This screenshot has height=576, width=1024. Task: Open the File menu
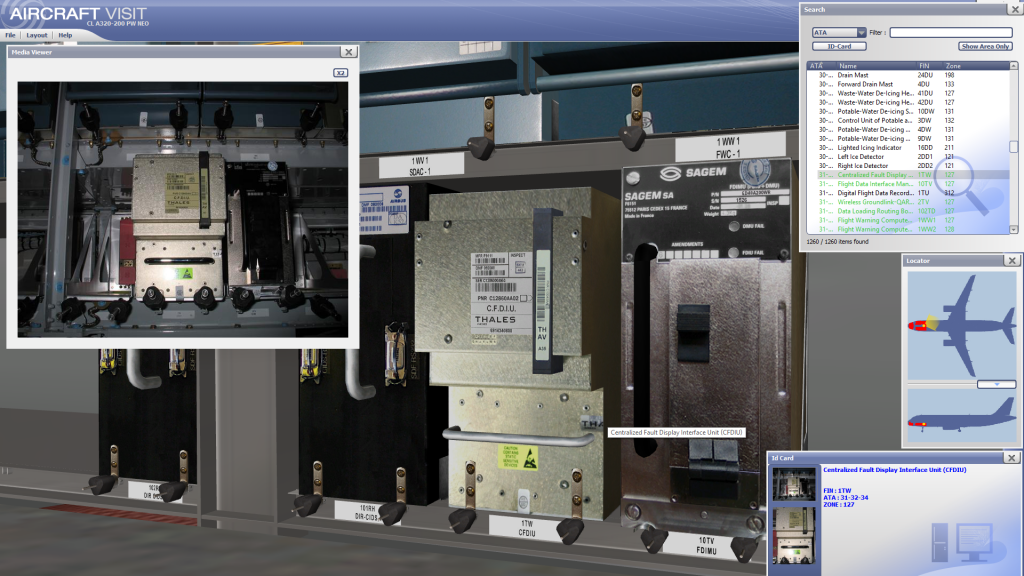(10, 35)
